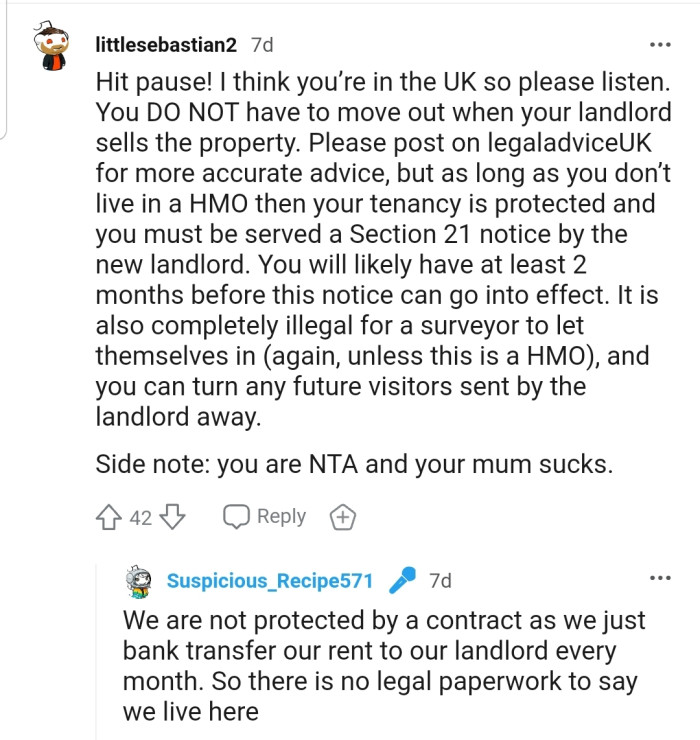Open more options on littlesebastian2's comment
The height and width of the screenshot is (740, 700).
pyautogui.click(x=660, y=45)
